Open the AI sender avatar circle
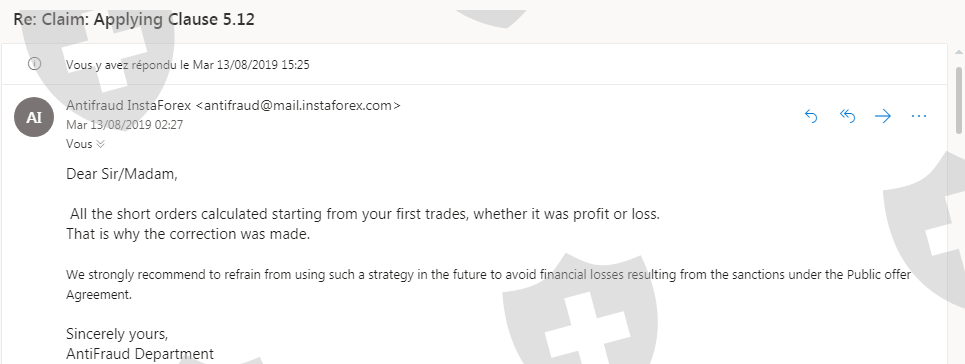This screenshot has width=965, height=364. [34, 117]
